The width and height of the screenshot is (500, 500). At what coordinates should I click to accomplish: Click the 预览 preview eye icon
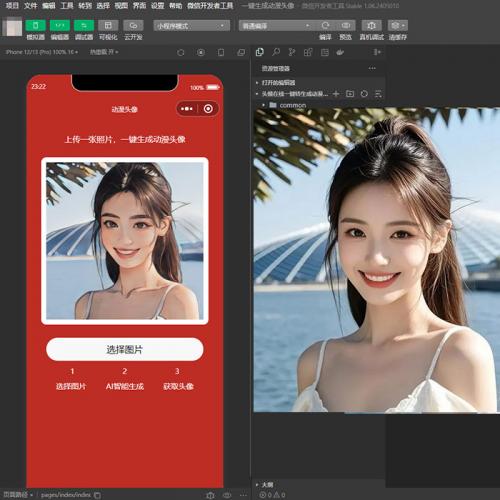pos(346,25)
